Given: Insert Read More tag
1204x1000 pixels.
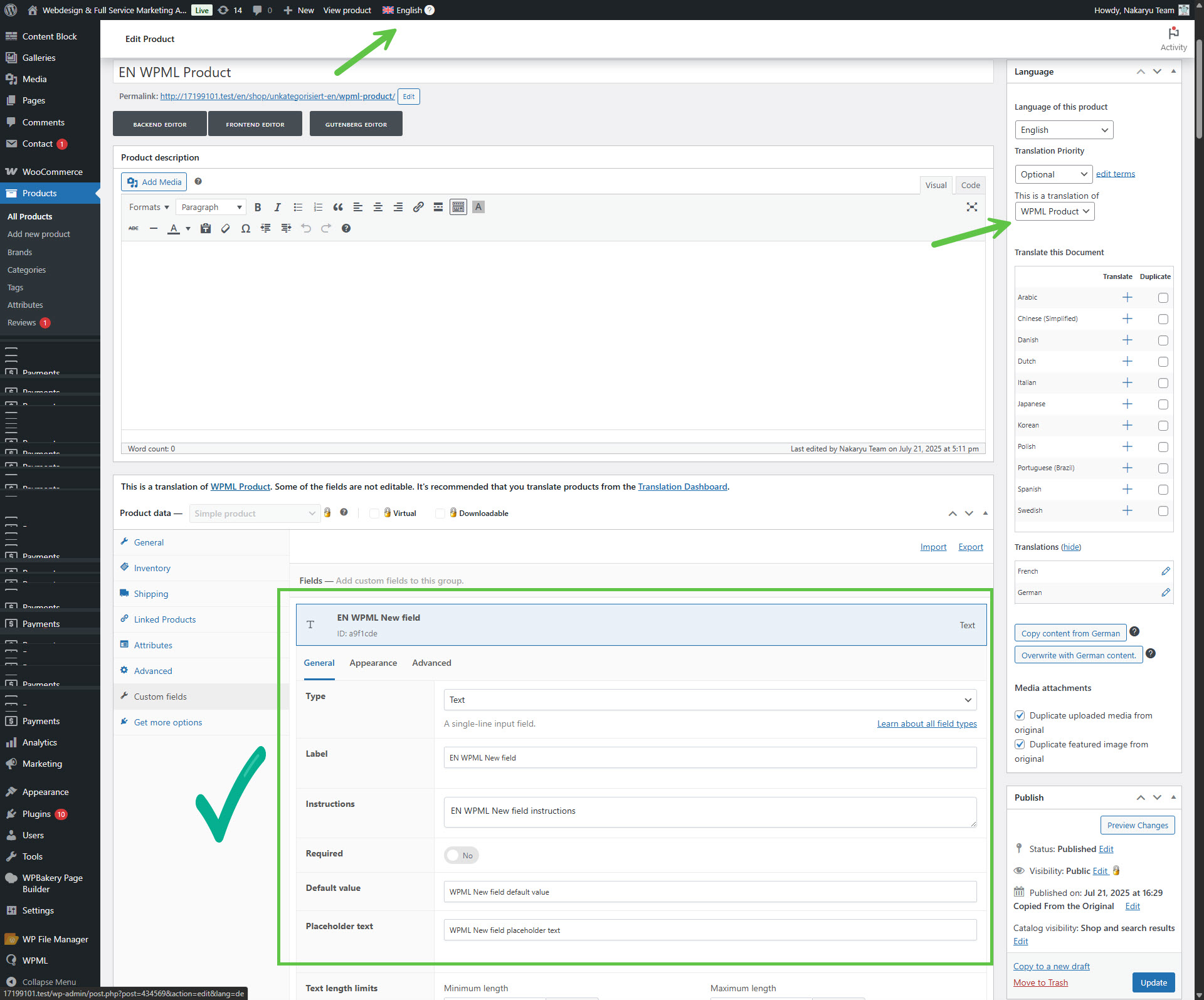Looking at the screenshot, I should point(438,207).
